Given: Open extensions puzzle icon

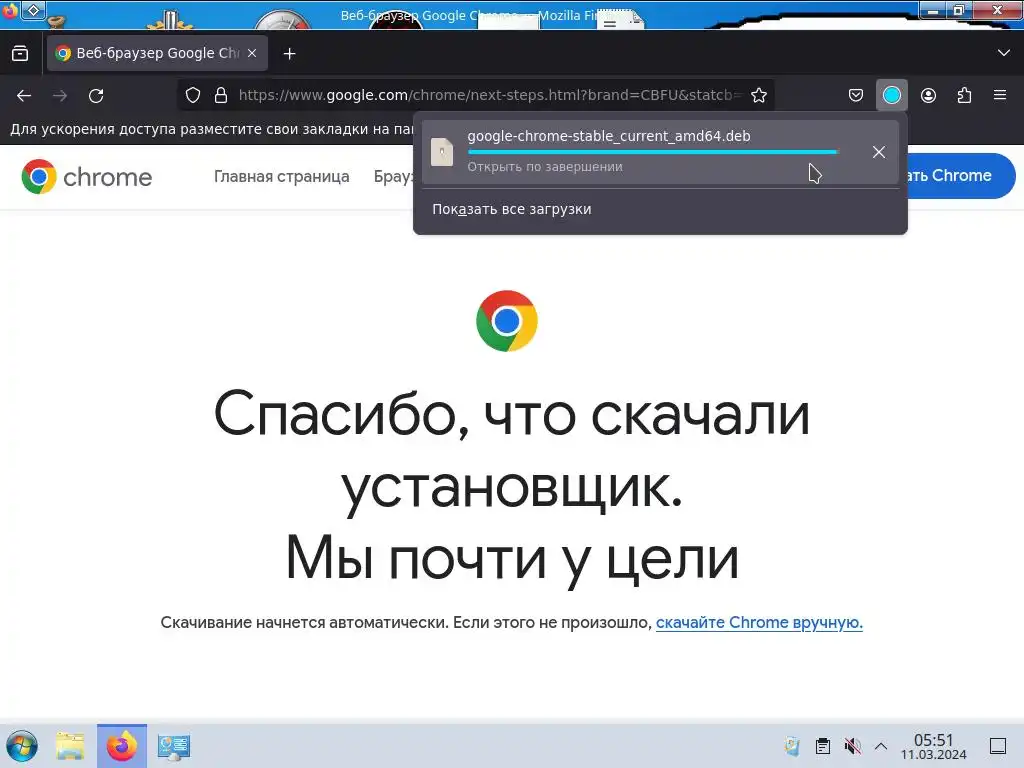Looking at the screenshot, I should coord(964,95).
